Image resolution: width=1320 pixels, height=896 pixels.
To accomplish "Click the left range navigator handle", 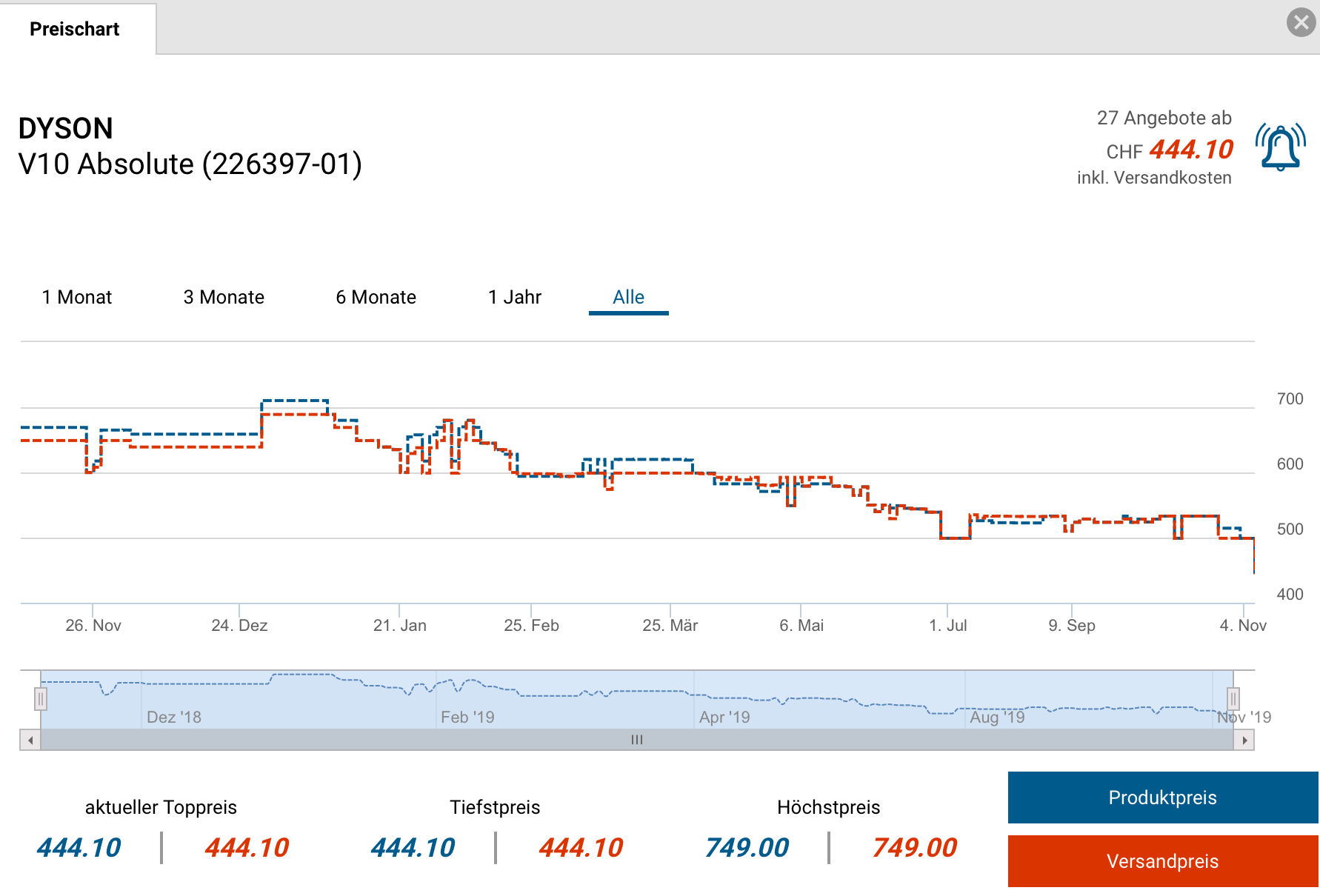I will [41, 698].
